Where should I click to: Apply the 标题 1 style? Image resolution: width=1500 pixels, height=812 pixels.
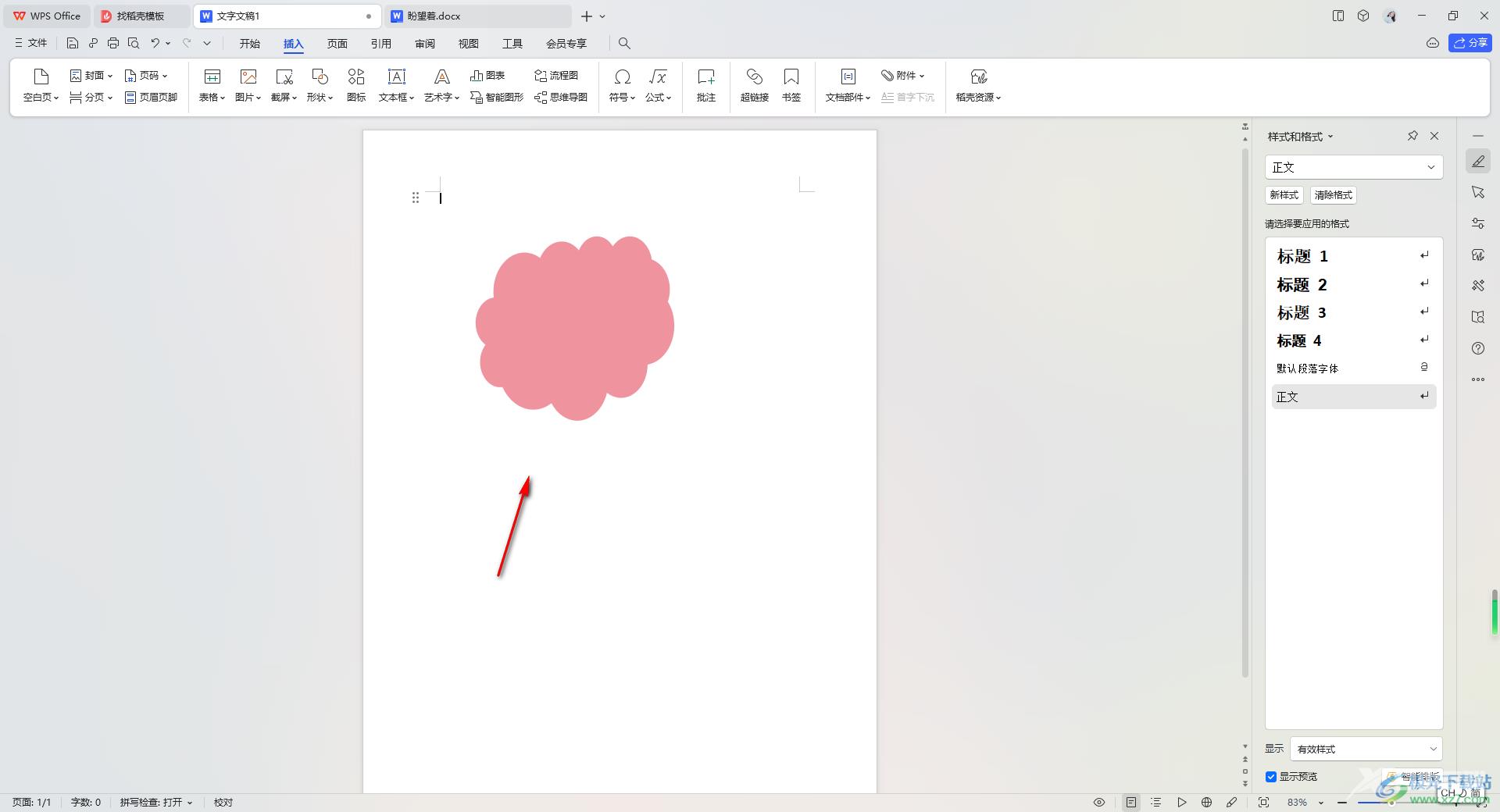pyautogui.click(x=1354, y=256)
